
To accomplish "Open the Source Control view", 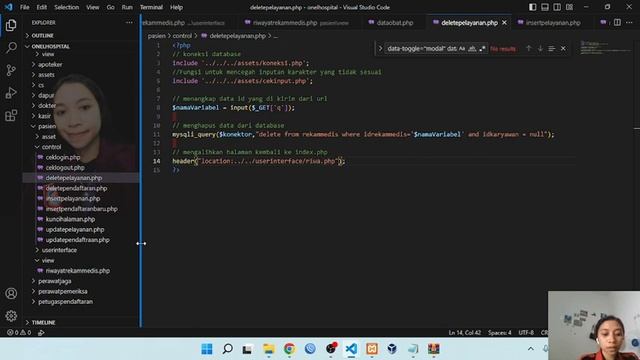I will [11, 70].
